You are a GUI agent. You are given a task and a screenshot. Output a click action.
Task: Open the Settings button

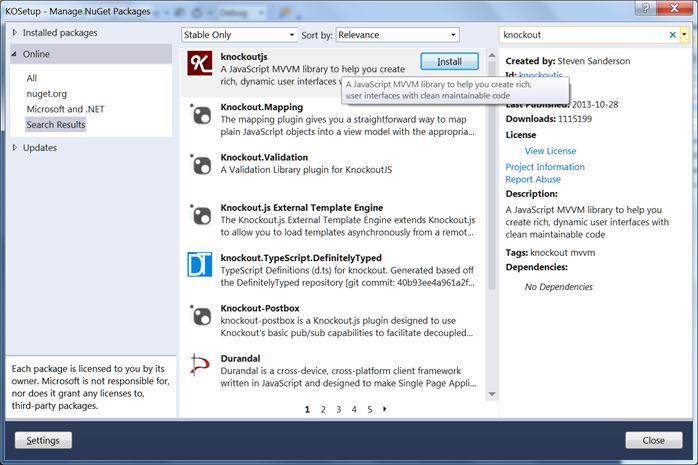(x=43, y=440)
